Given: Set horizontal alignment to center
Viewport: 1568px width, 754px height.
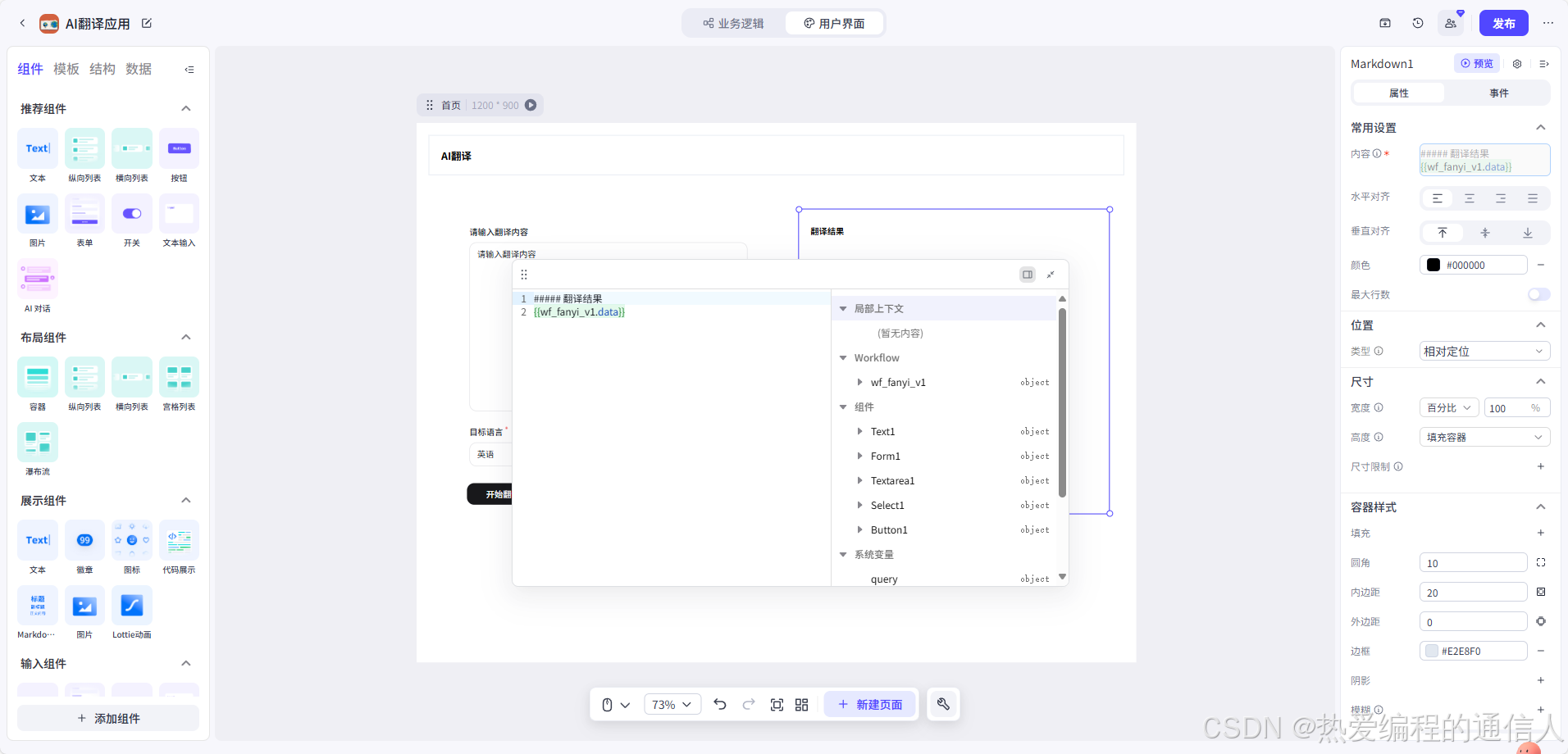Looking at the screenshot, I should pos(1470,198).
